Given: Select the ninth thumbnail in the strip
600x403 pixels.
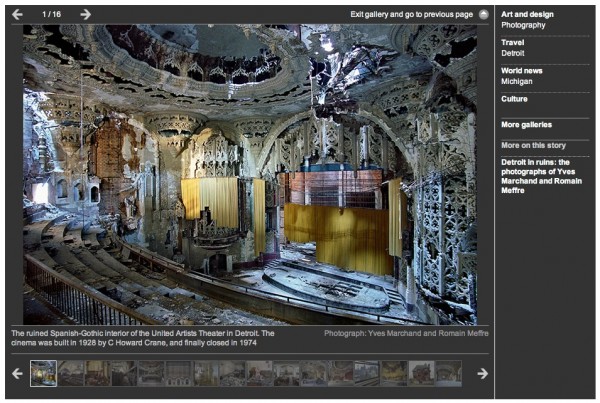Looking at the screenshot, I should pos(259,373).
